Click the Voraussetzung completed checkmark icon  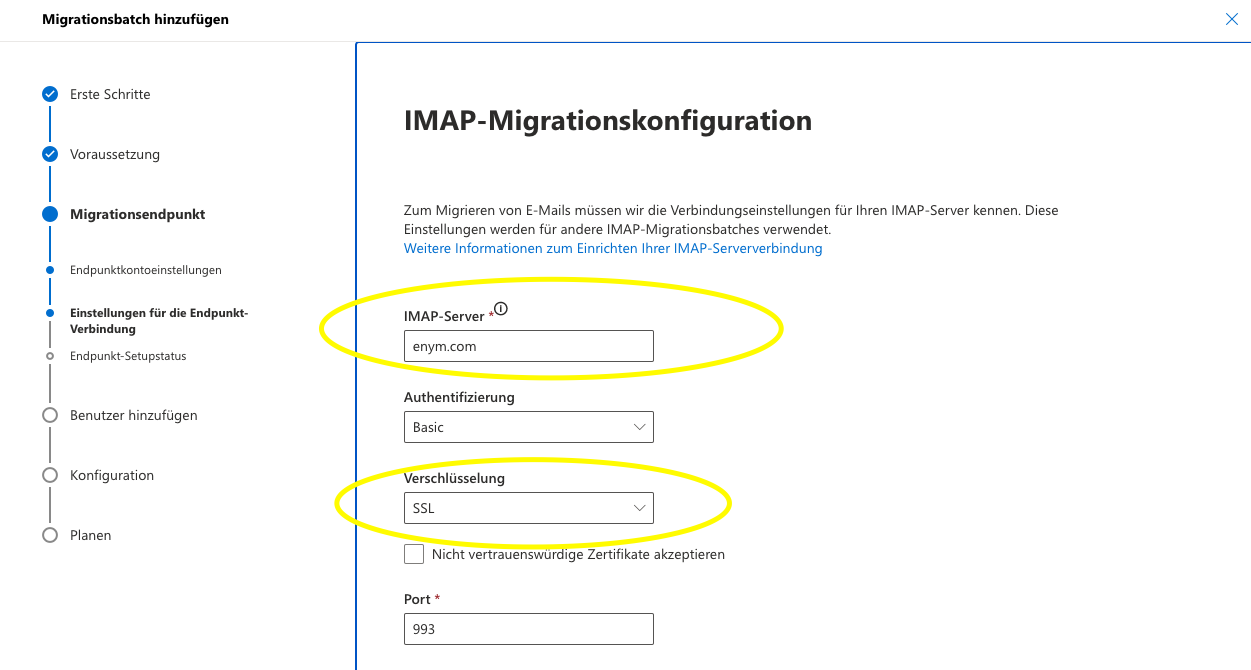(x=50, y=154)
